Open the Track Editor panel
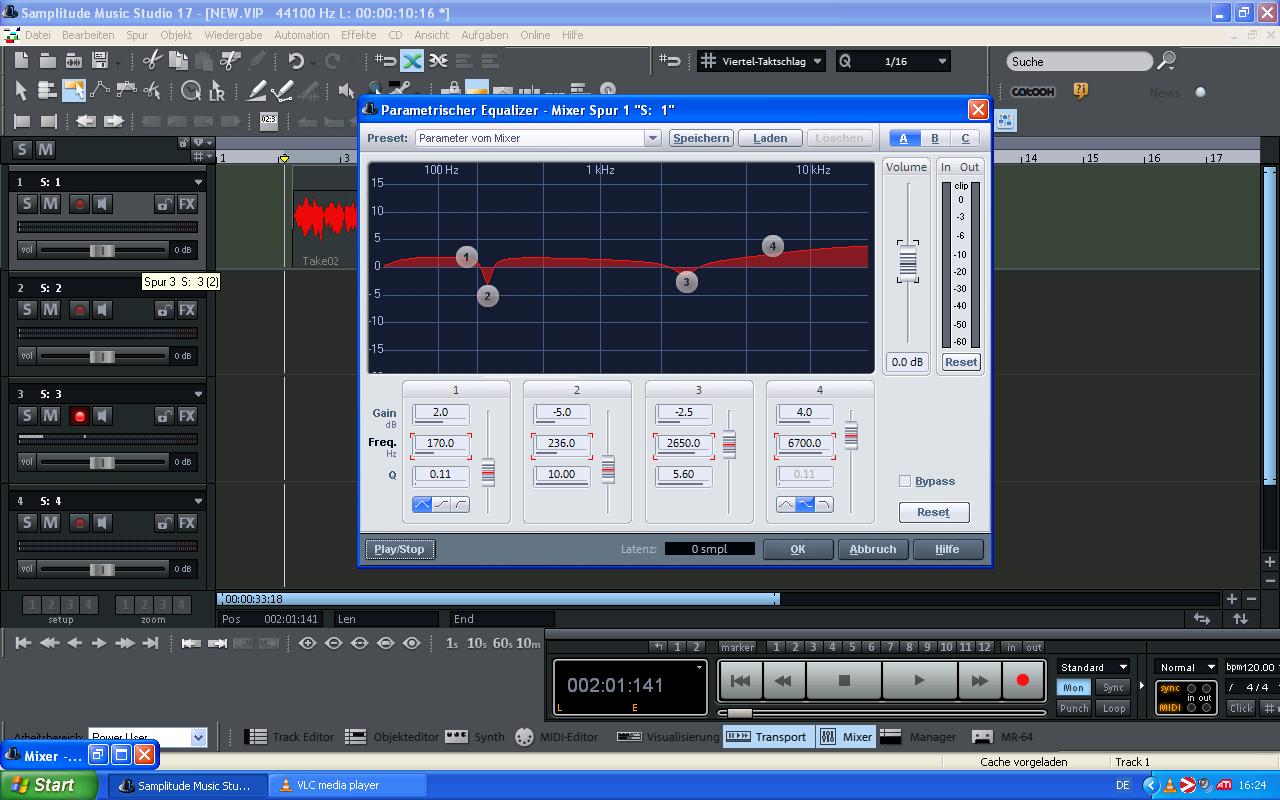Screen dimensions: 1280x800 click(290, 737)
